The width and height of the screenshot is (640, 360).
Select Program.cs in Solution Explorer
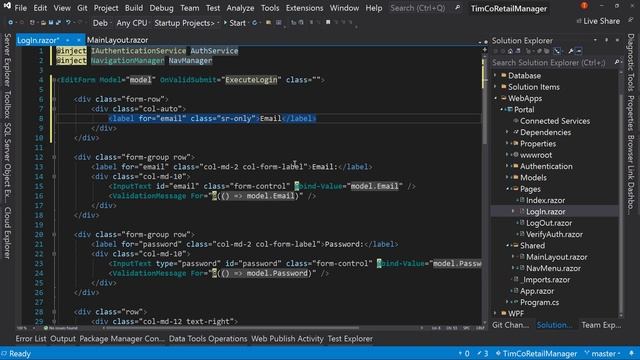point(539,302)
